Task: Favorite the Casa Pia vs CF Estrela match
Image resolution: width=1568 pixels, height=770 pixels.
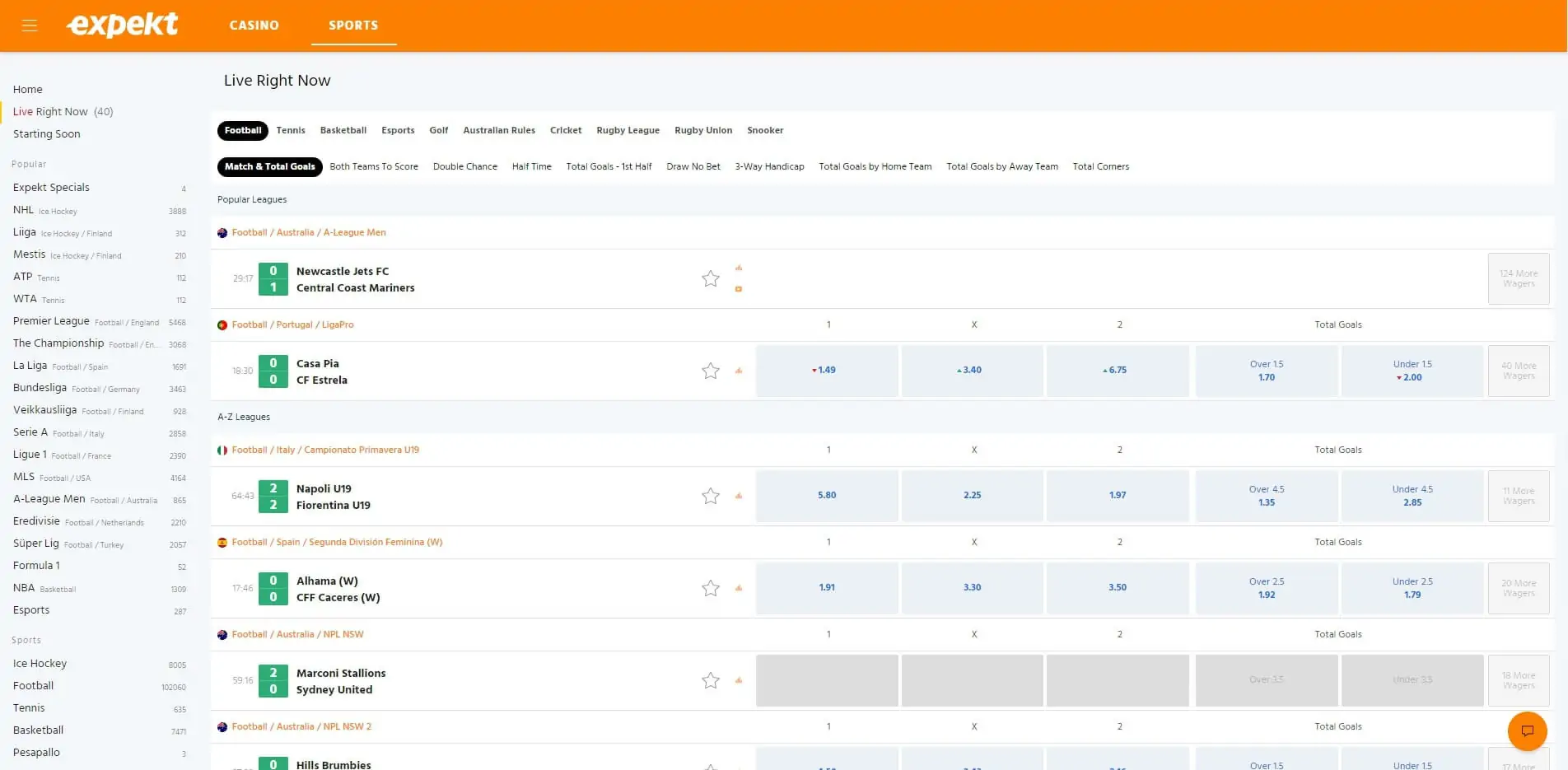Action: [710, 371]
